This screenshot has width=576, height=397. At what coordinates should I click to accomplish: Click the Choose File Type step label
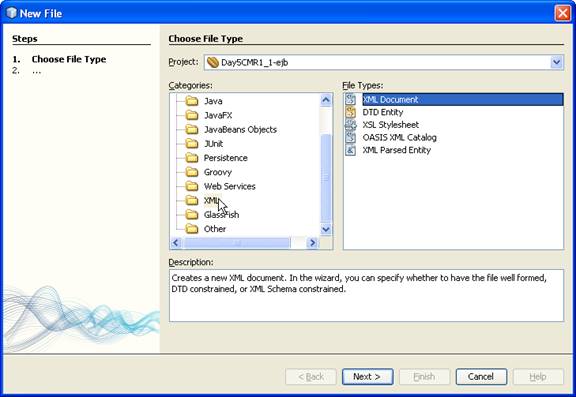69,59
